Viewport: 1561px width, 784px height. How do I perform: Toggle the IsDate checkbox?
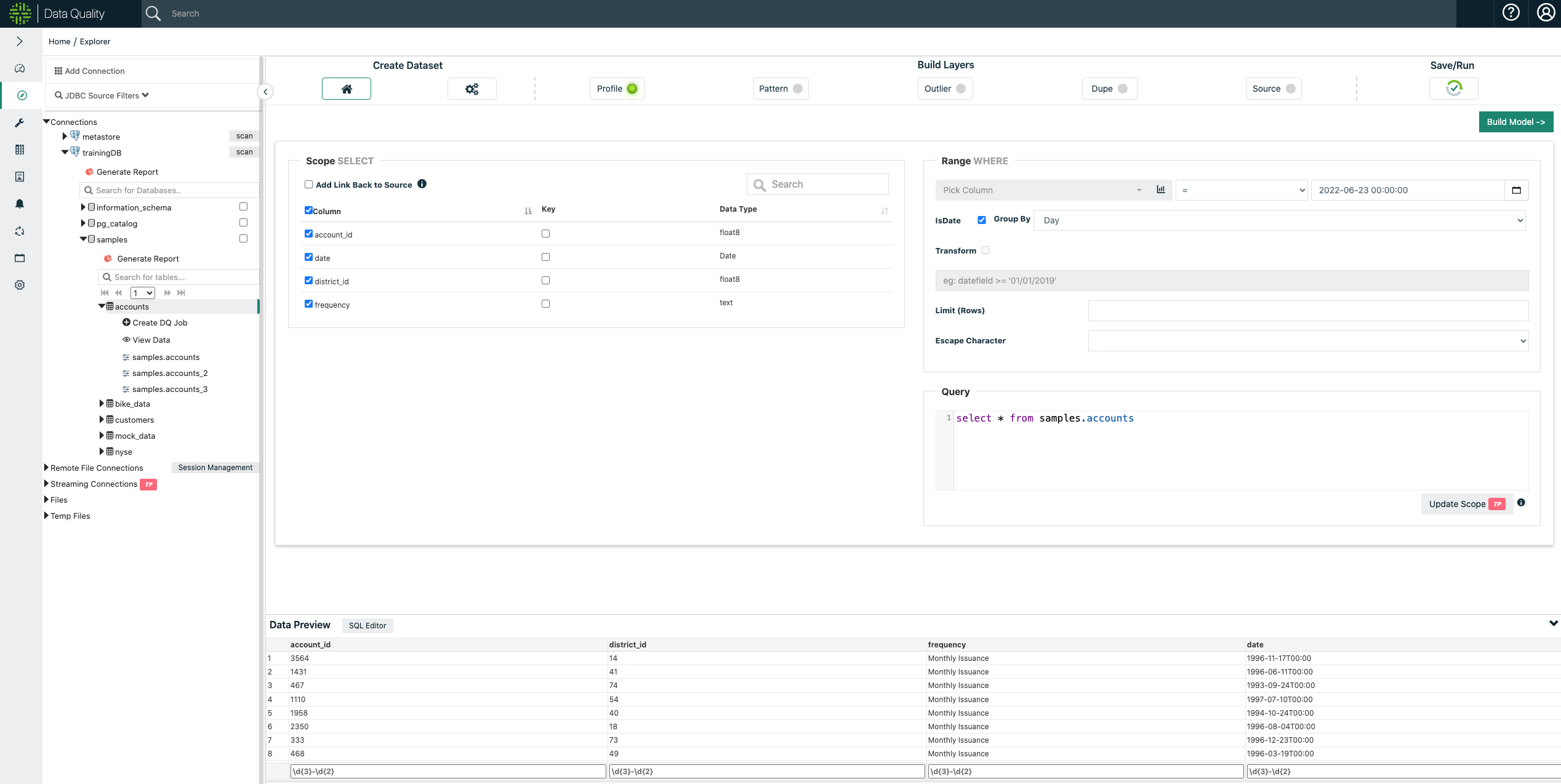coord(982,220)
